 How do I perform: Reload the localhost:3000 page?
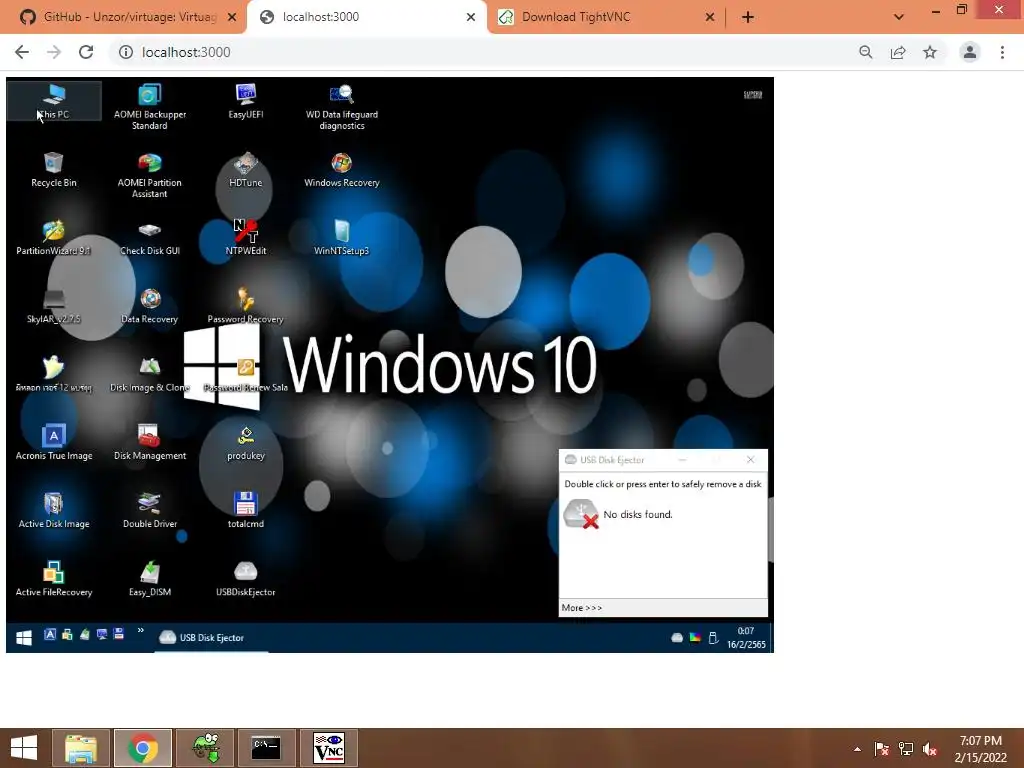(86, 52)
